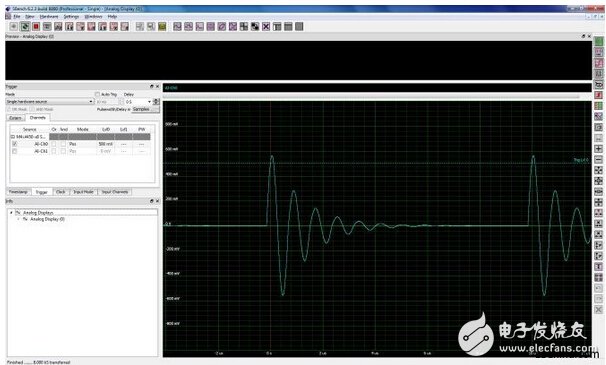Open the Samples unit dropdown
Screen dimensions: 606x365
145,109
